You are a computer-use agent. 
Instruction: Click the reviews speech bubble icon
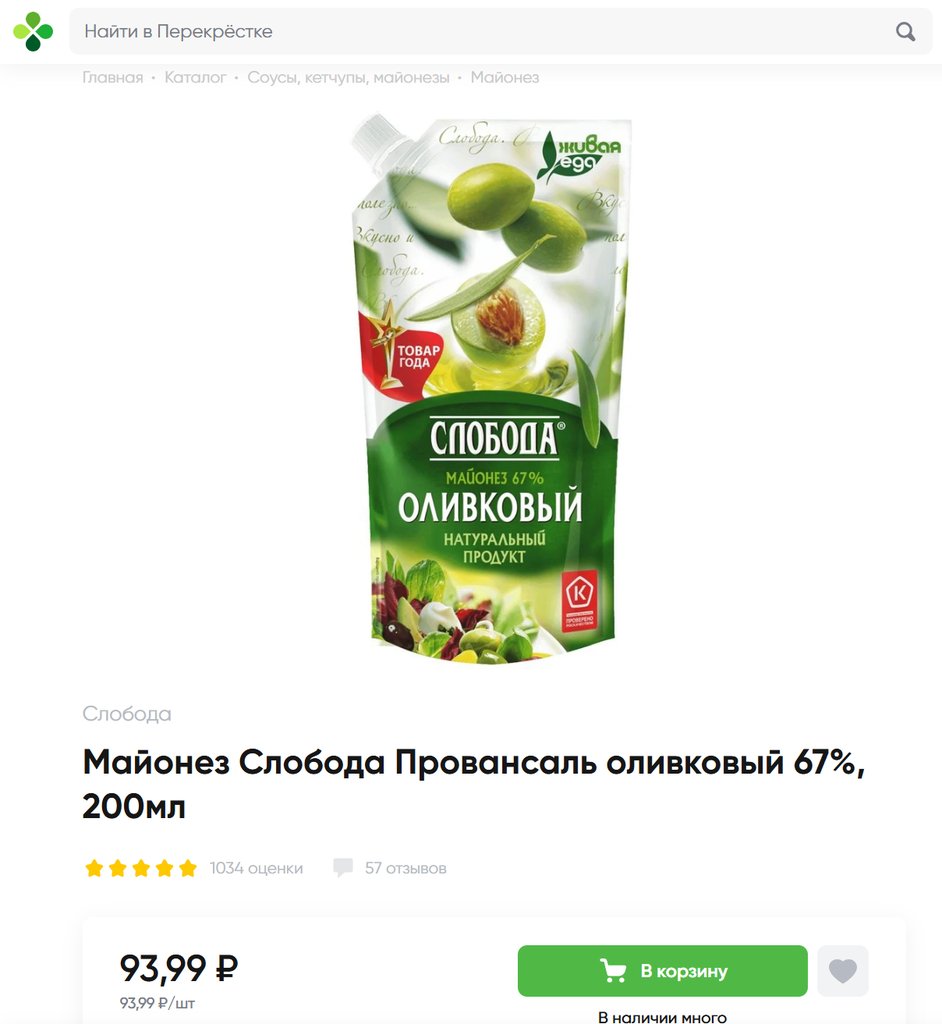tap(343, 868)
